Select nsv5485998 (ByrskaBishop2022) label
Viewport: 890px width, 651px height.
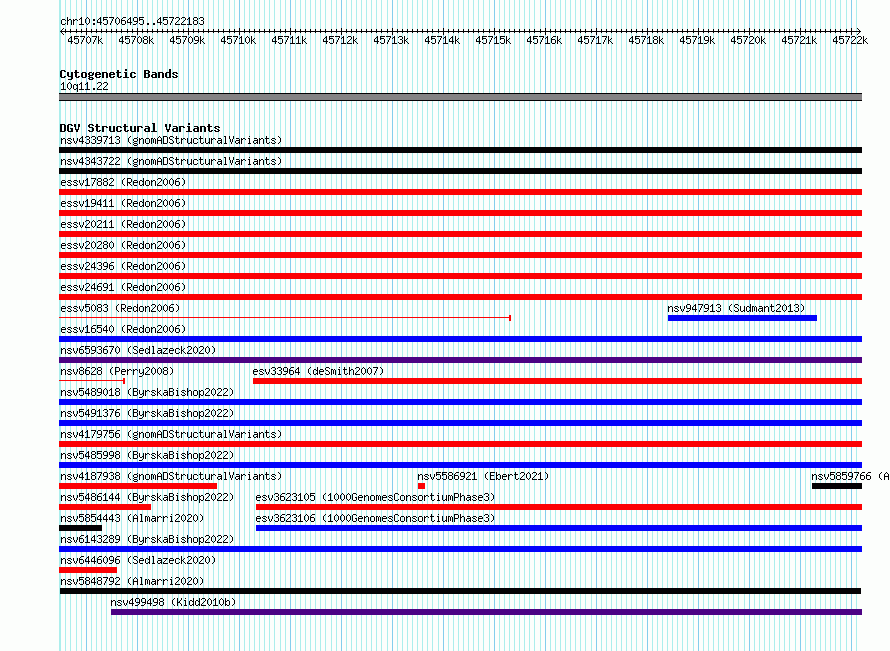click(147, 455)
